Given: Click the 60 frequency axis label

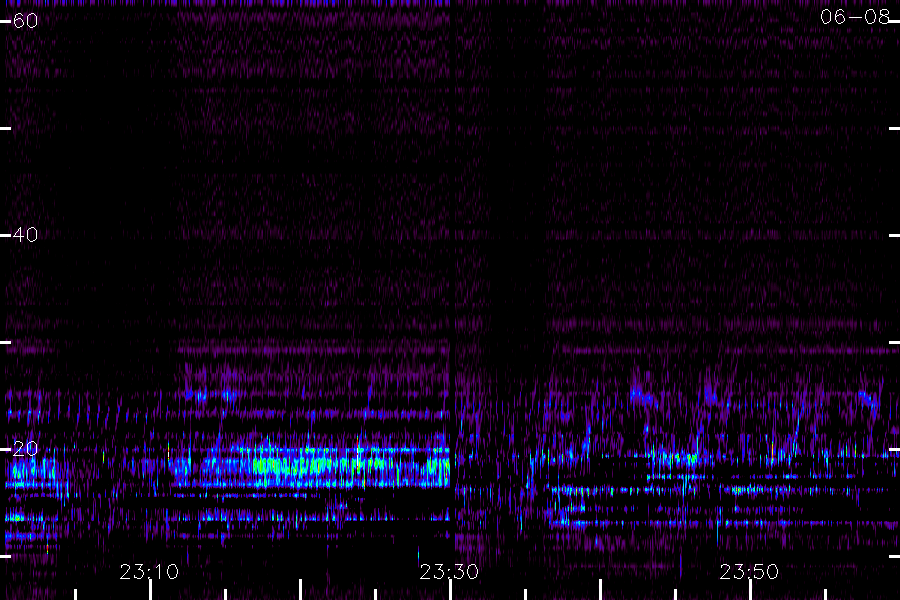Looking at the screenshot, I should (x=25, y=21).
